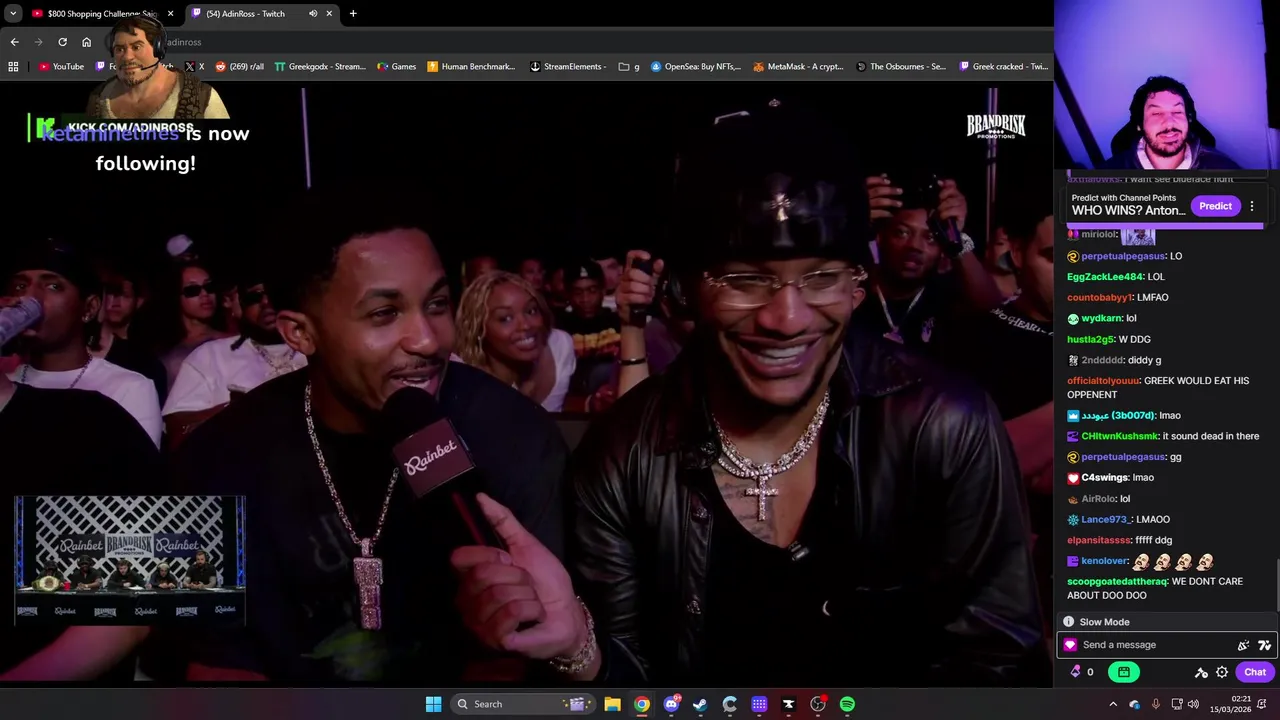Open The Osbournes bookmark
The height and width of the screenshot is (720, 1280).
tap(900, 67)
